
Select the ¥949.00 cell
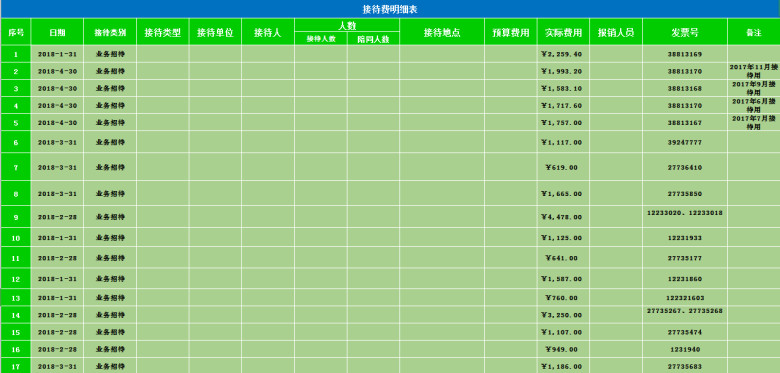[x=563, y=349]
